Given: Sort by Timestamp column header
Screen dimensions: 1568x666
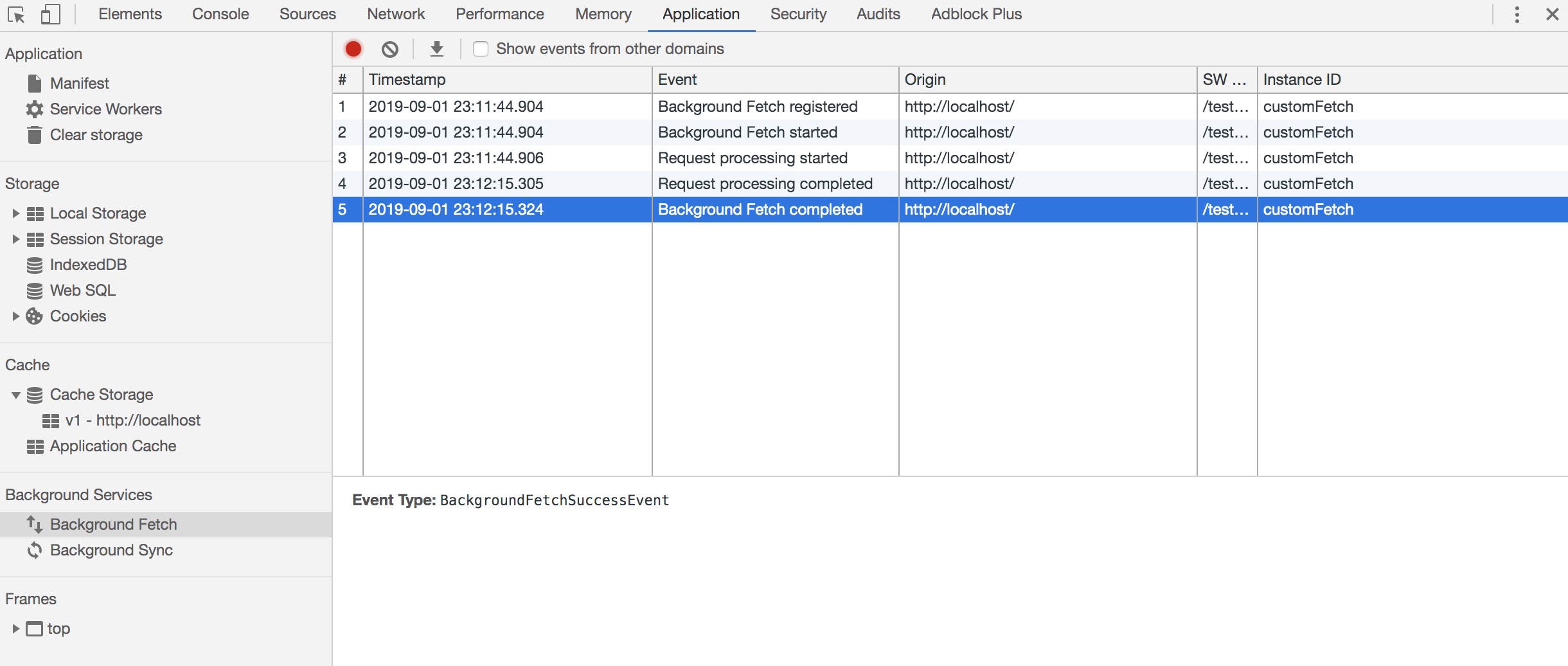Looking at the screenshot, I should coord(508,80).
